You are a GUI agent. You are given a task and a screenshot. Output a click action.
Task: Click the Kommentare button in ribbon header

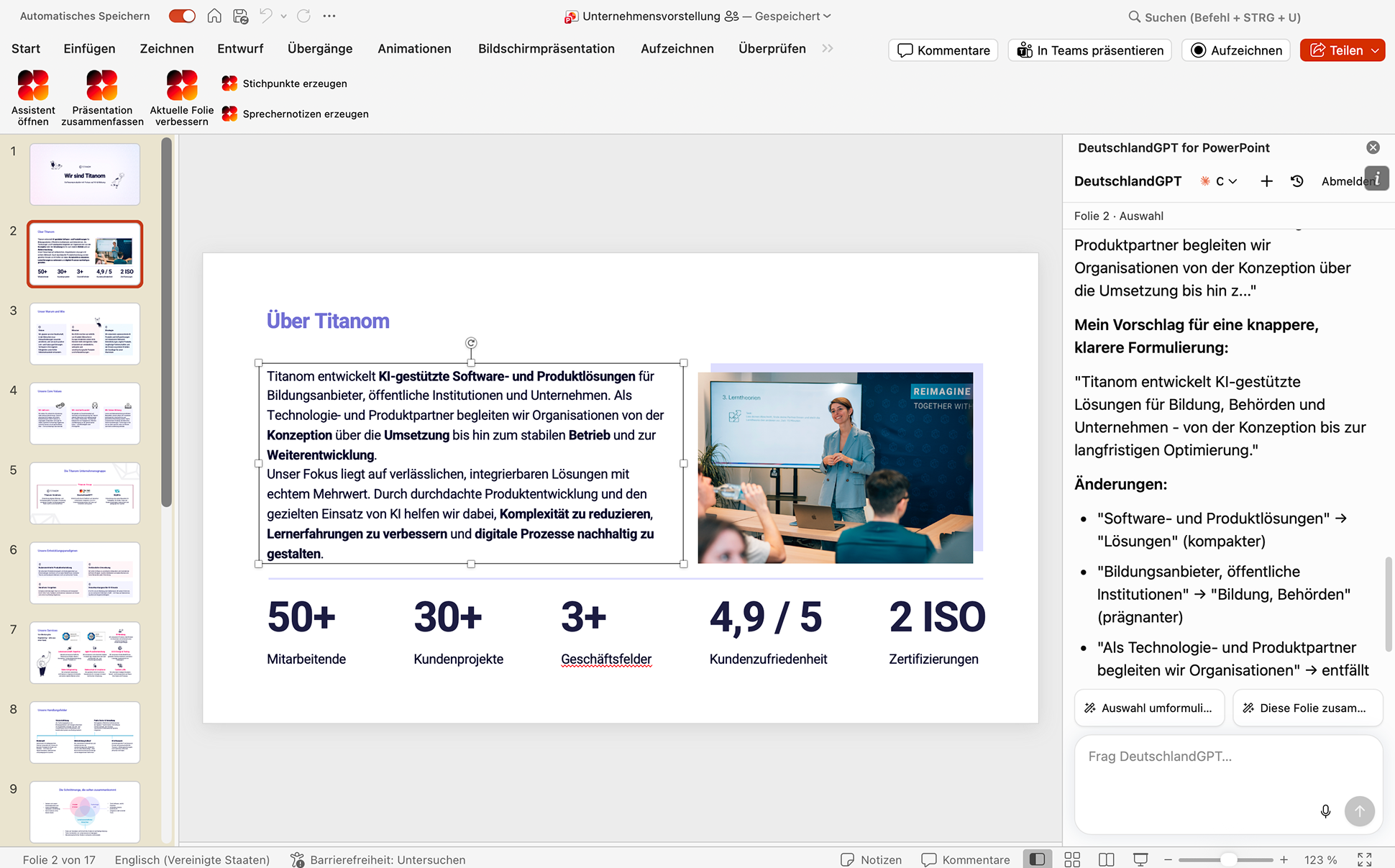click(943, 50)
